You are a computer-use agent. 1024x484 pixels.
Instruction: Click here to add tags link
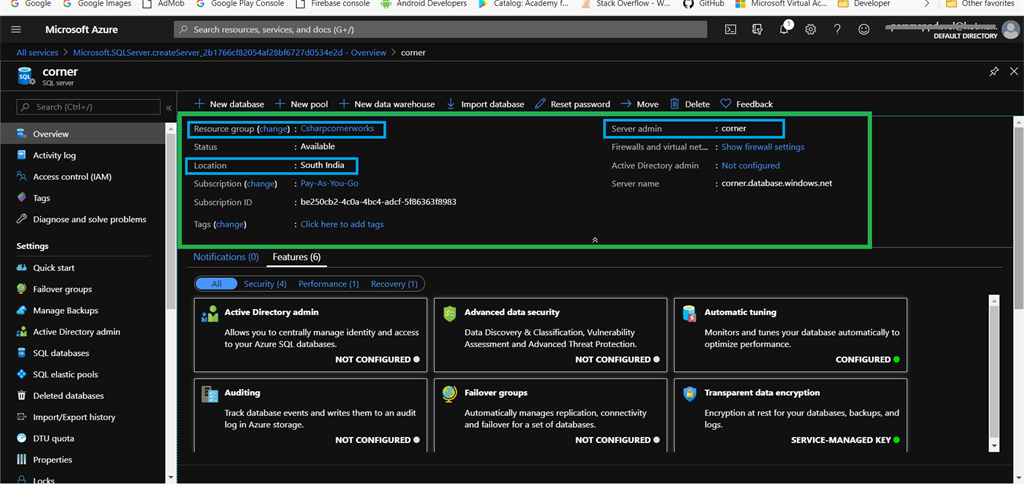pyautogui.click(x=342, y=224)
